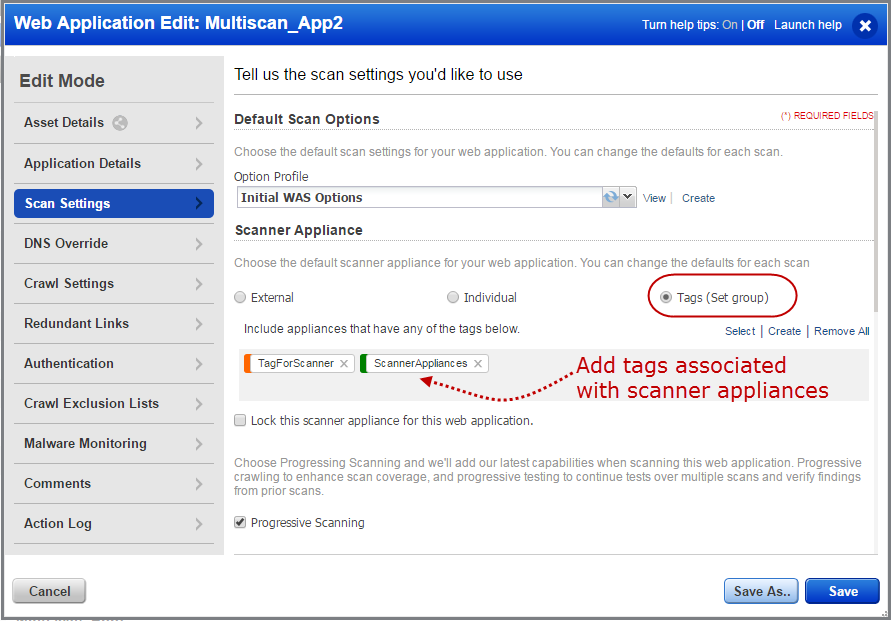Open Authentication section

114,364
